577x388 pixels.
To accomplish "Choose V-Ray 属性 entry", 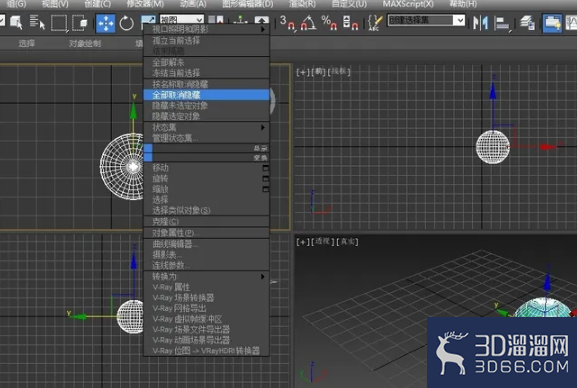I will click(206, 287).
